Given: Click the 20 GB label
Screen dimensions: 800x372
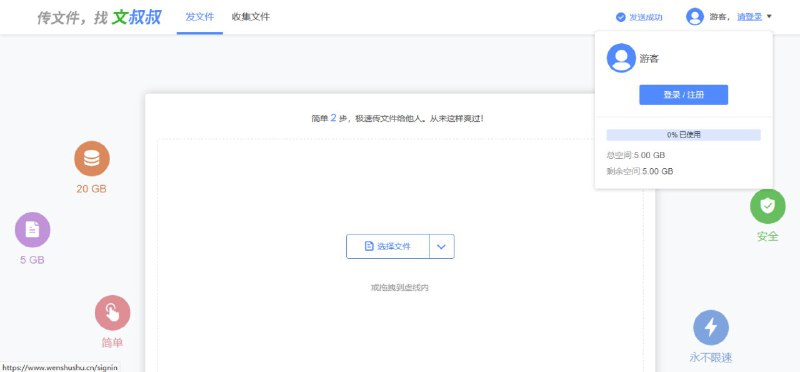Looking at the screenshot, I should (x=91, y=189).
